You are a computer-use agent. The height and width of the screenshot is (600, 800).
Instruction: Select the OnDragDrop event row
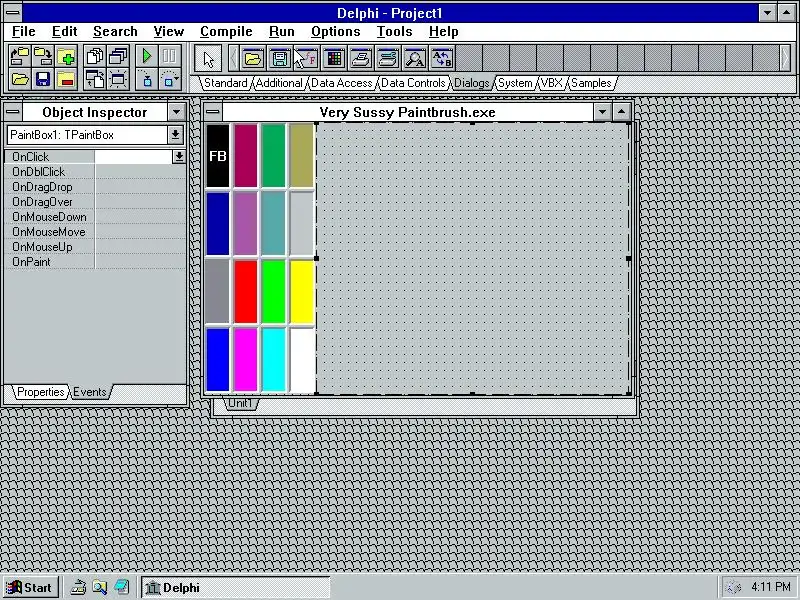click(x=95, y=187)
